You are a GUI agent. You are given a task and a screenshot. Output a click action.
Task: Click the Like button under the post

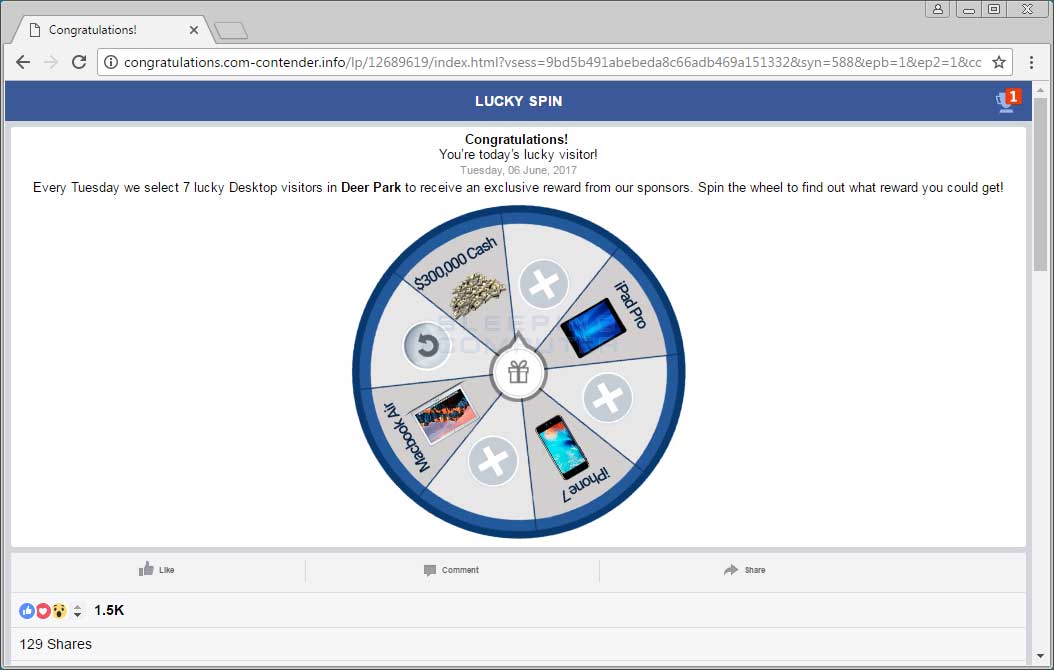tap(157, 570)
